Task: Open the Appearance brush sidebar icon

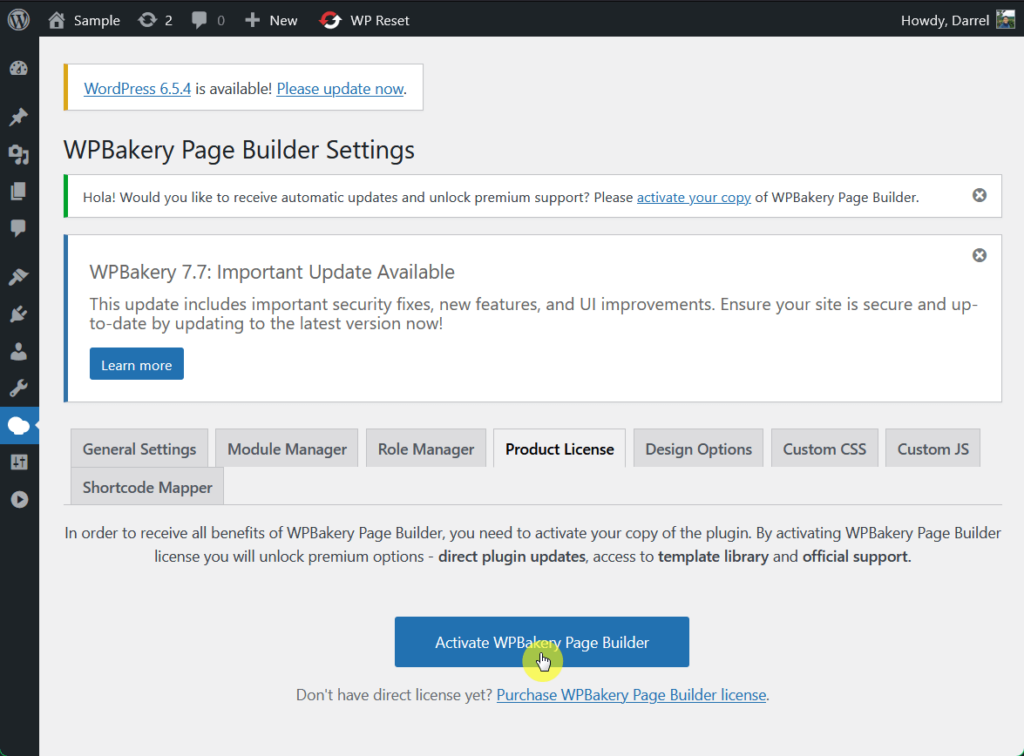Action: tap(19, 276)
